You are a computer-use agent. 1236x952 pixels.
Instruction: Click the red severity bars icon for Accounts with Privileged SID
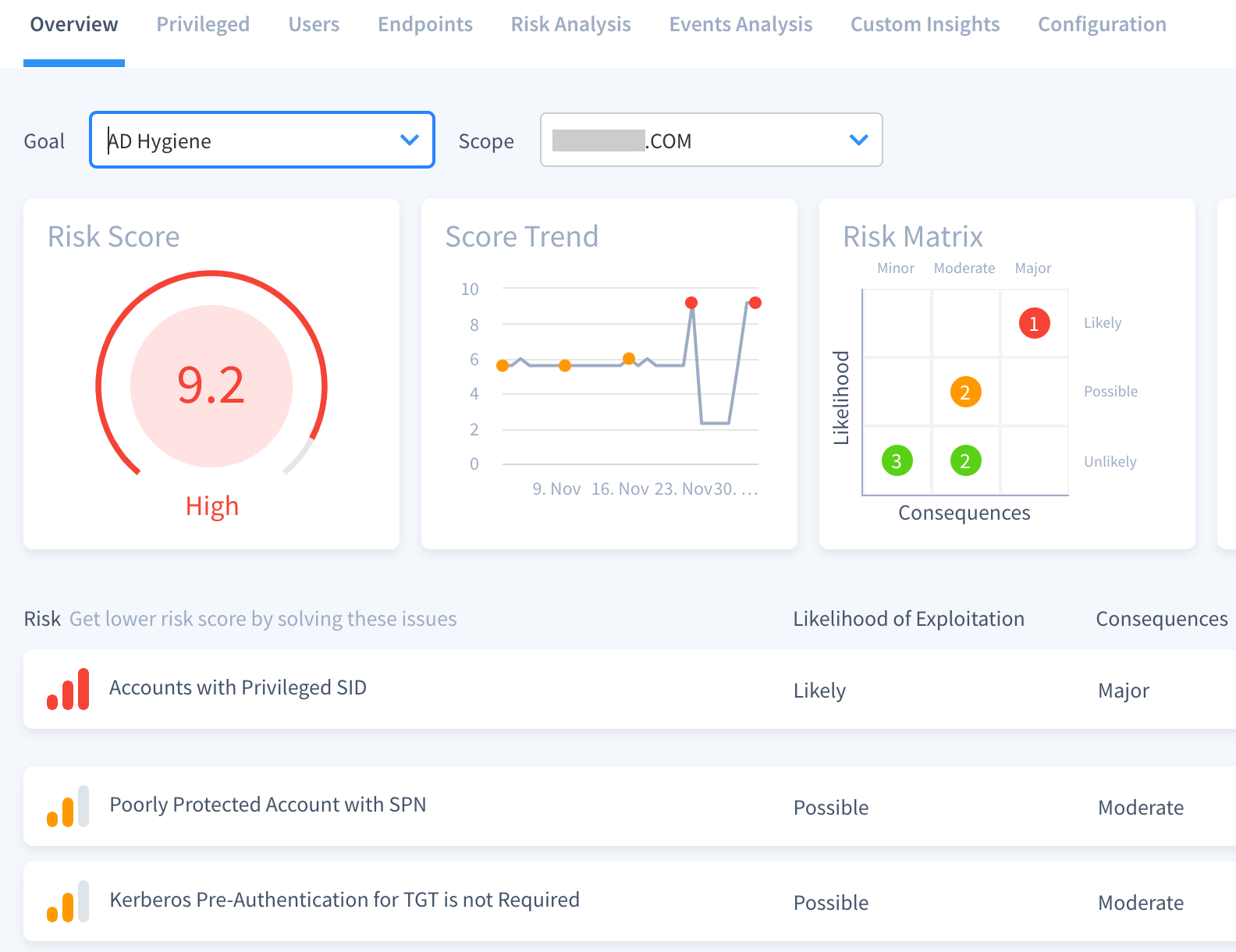(x=68, y=689)
